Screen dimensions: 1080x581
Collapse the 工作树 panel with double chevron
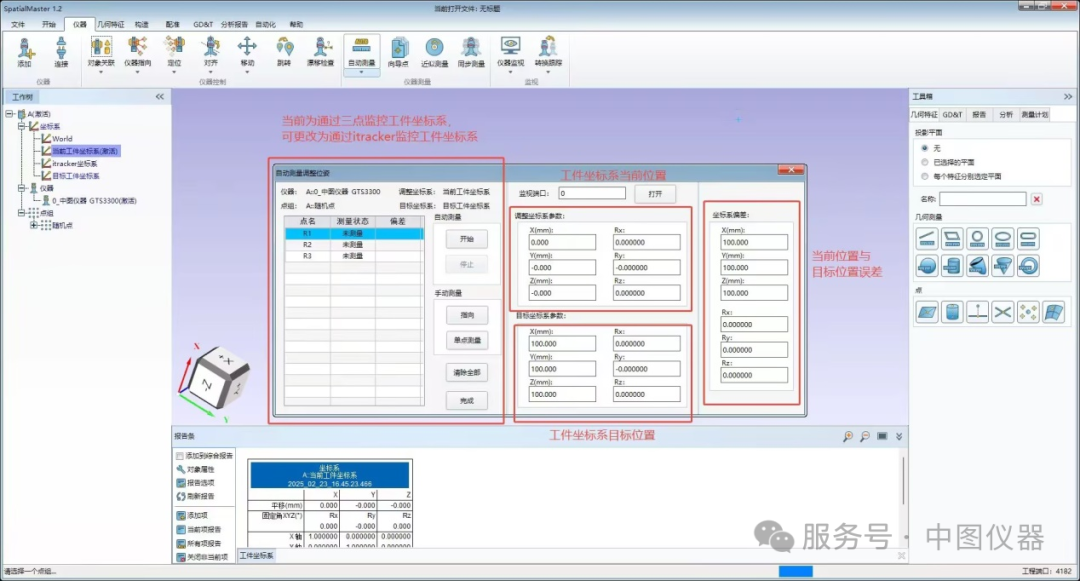160,97
